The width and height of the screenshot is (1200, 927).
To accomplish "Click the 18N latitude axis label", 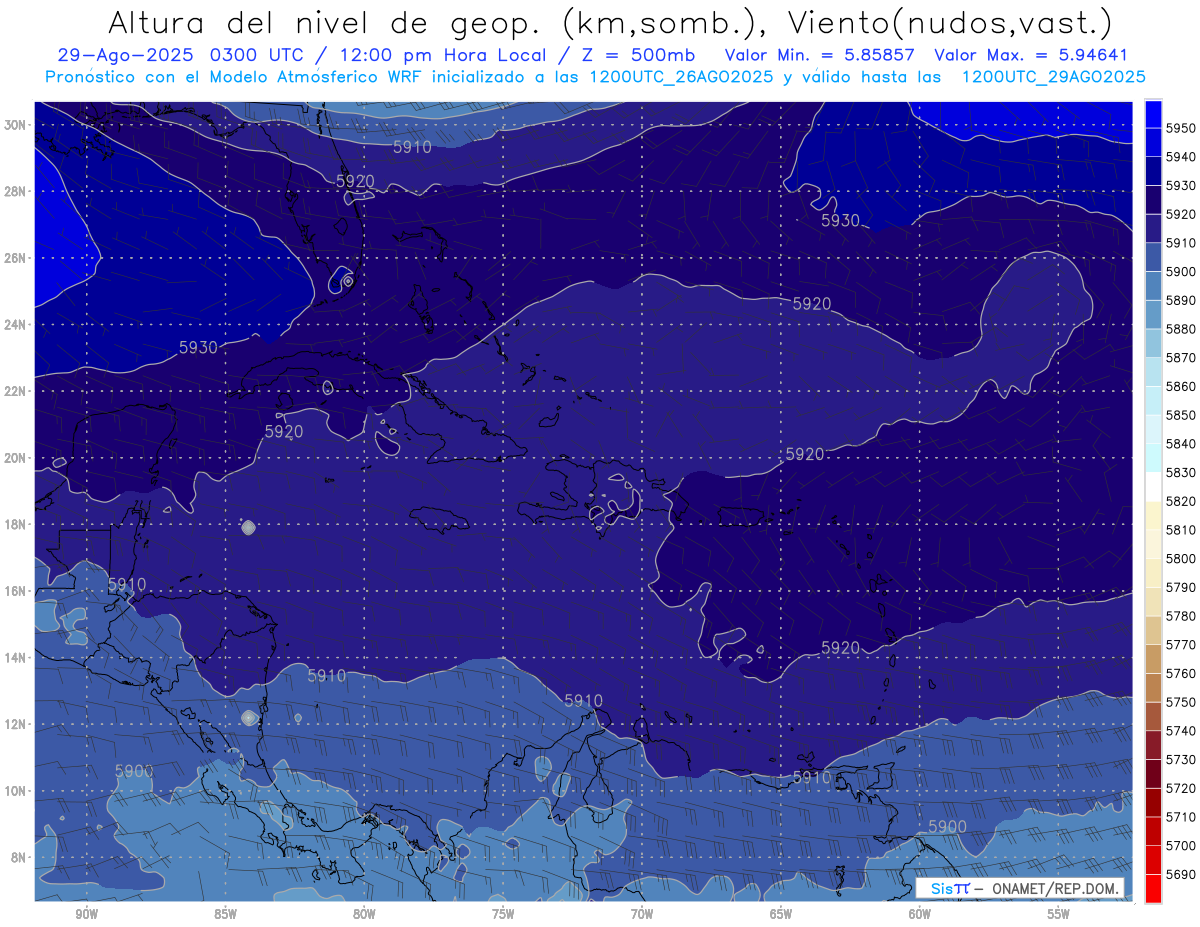I will [x=15, y=524].
